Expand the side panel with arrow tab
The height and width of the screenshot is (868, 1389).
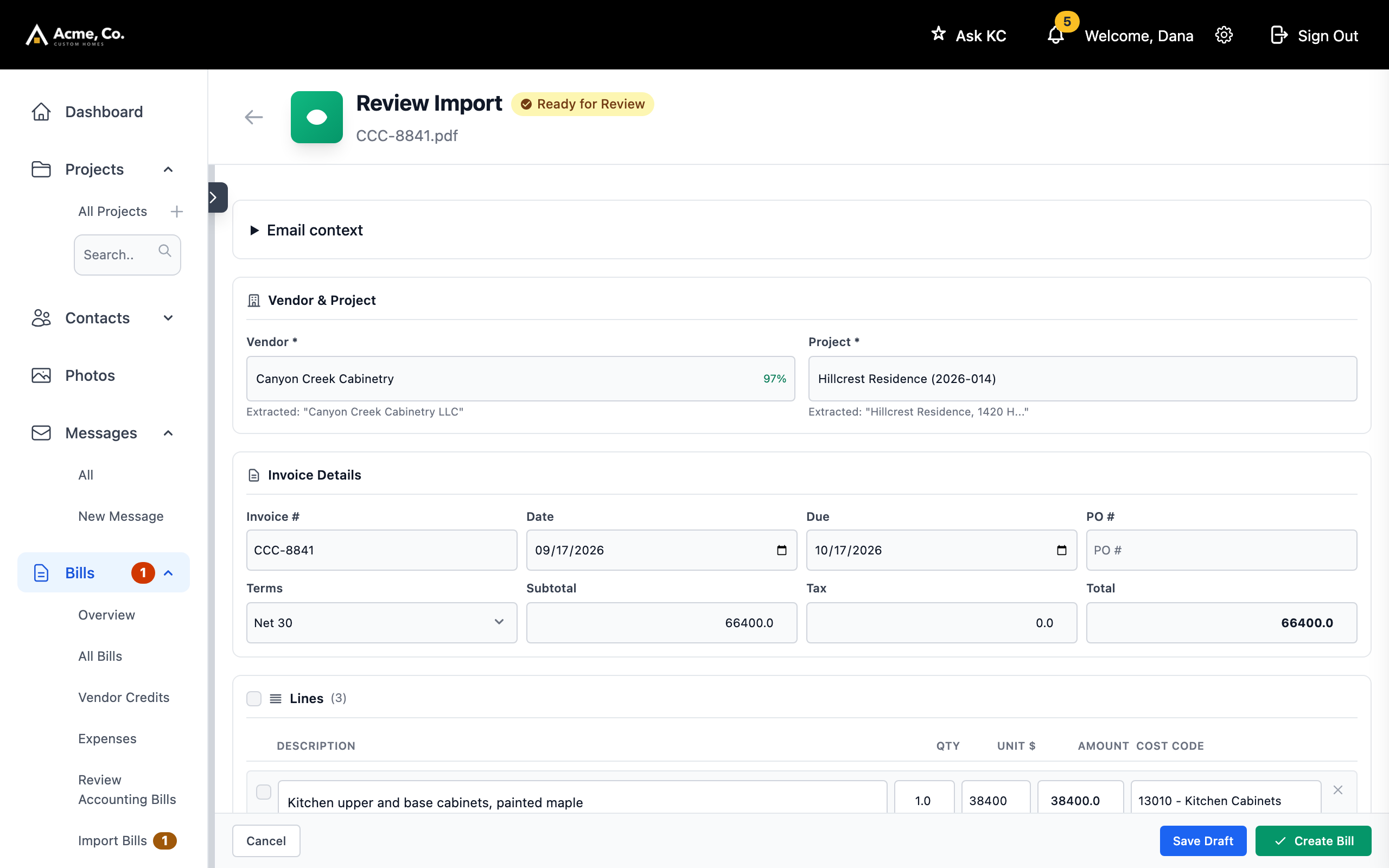coord(217,197)
